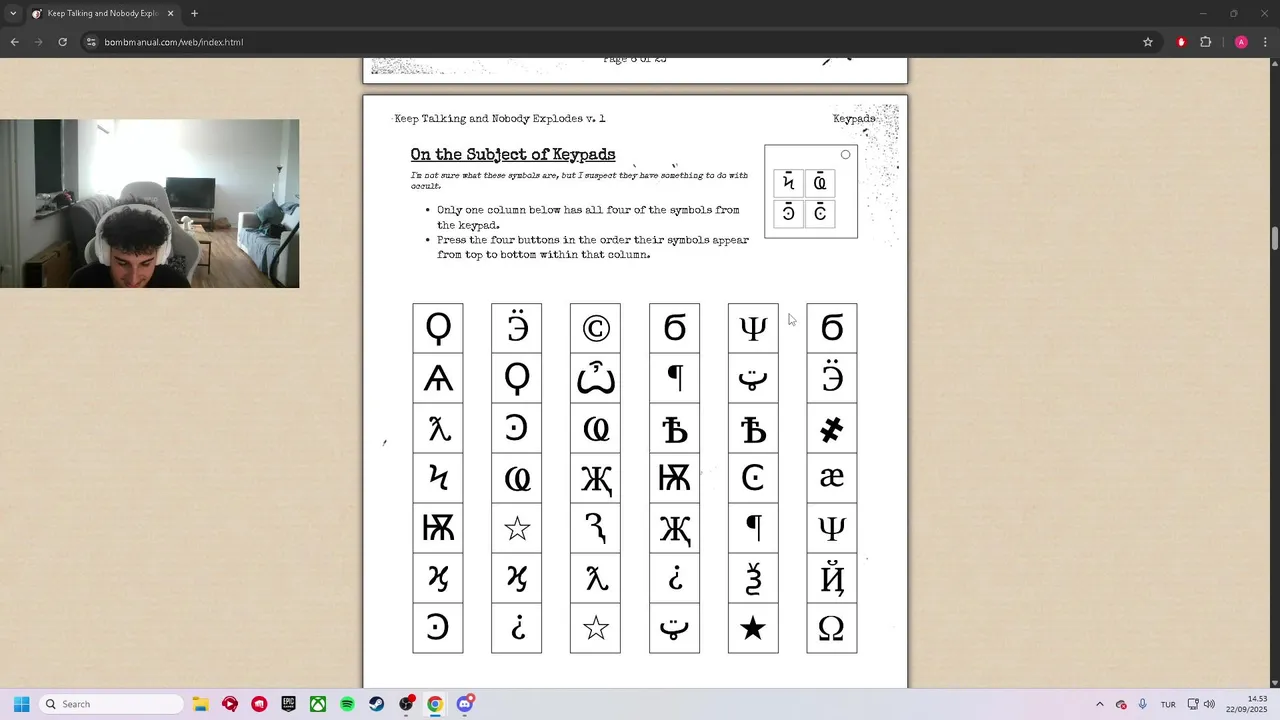Open the Extensions puzzle-piece menu
This screenshot has height=720, width=1280.
click(x=1205, y=42)
